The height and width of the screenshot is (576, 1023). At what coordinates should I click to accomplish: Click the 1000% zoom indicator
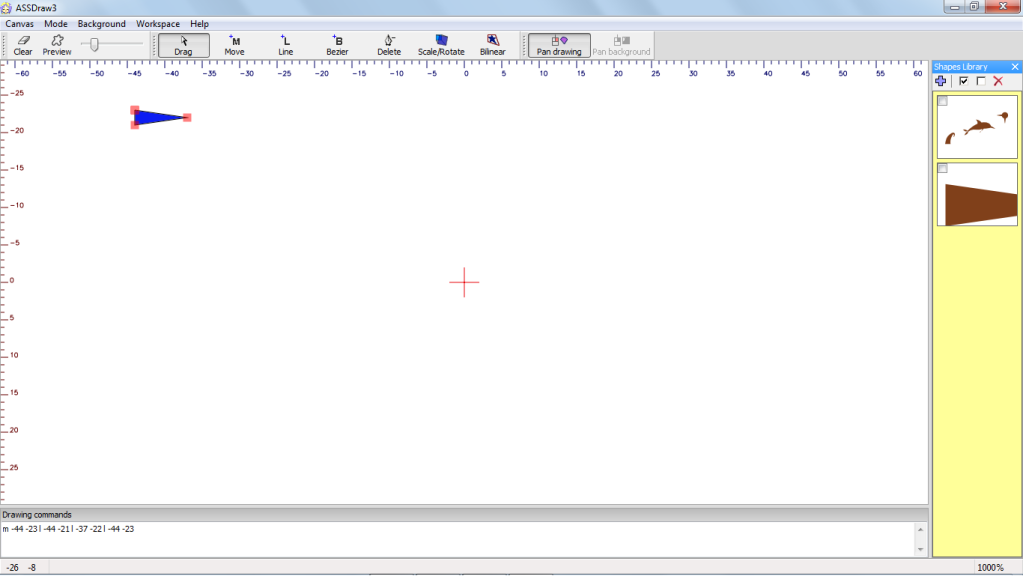point(990,568)
